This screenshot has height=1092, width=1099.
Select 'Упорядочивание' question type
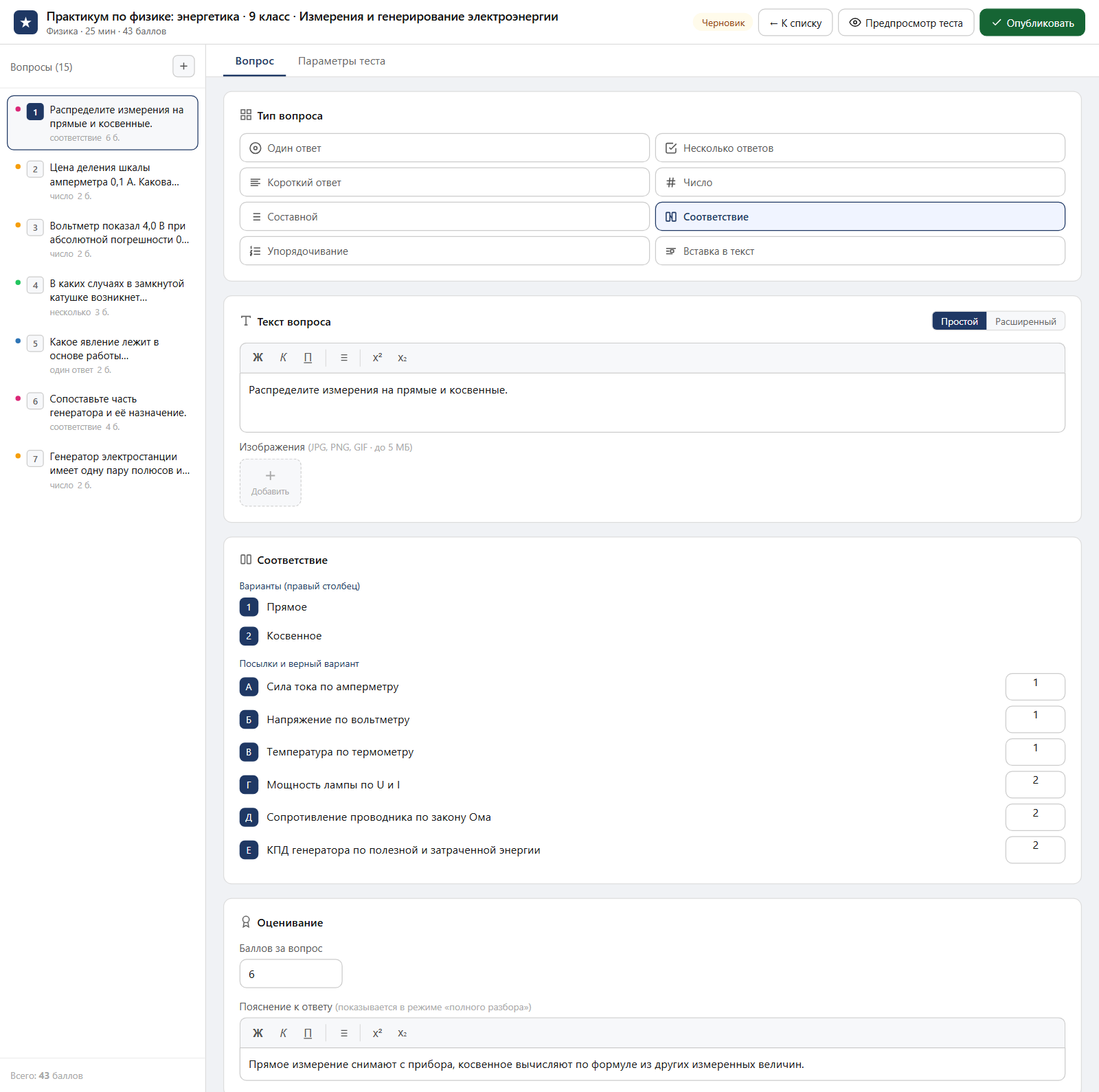444,251
